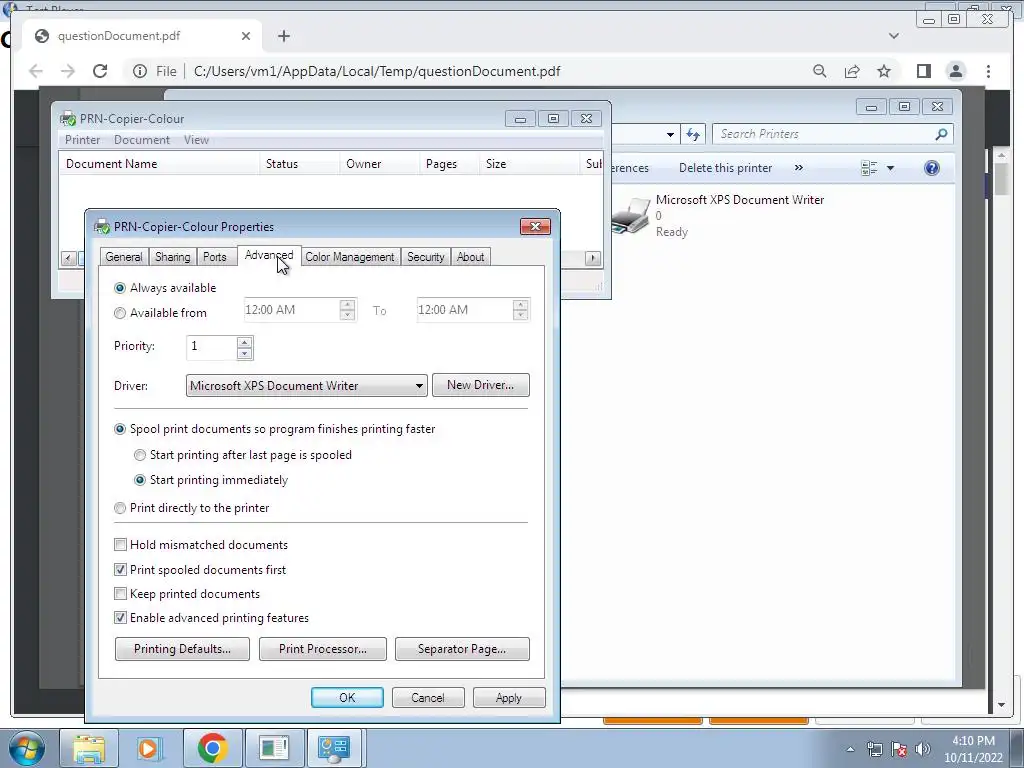Viewport: 1024px width, 768px height.
Task: Show more toolbar commands chevron
Action: (798, 168)
